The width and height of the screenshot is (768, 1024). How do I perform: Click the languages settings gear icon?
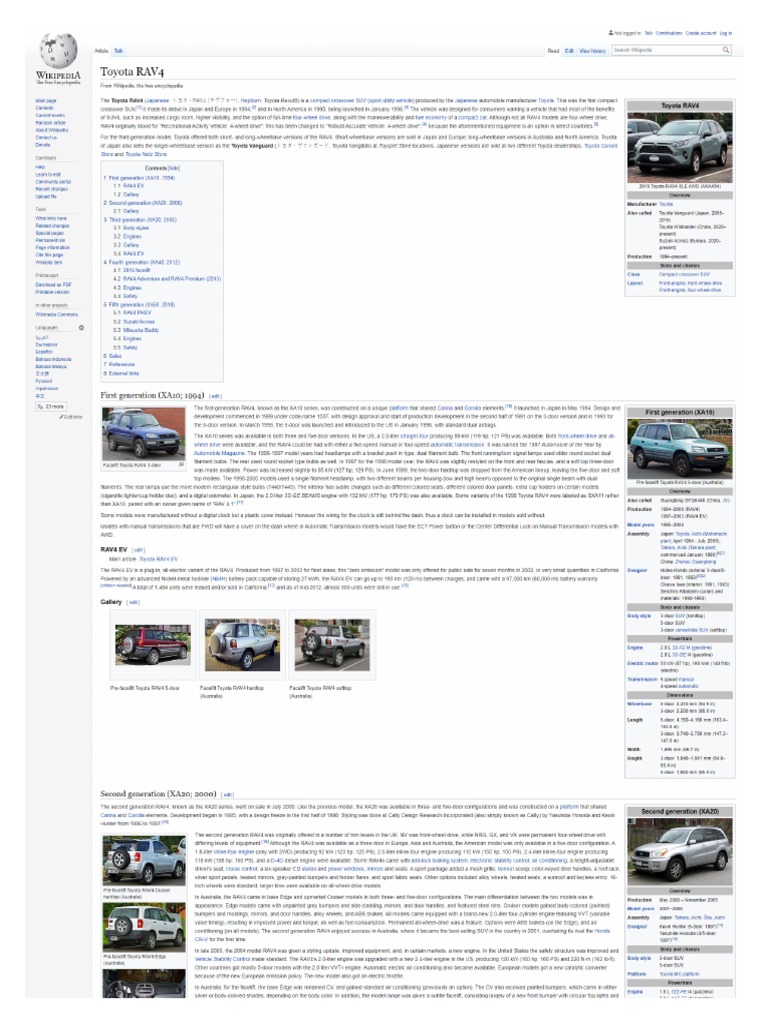(82, 328)
